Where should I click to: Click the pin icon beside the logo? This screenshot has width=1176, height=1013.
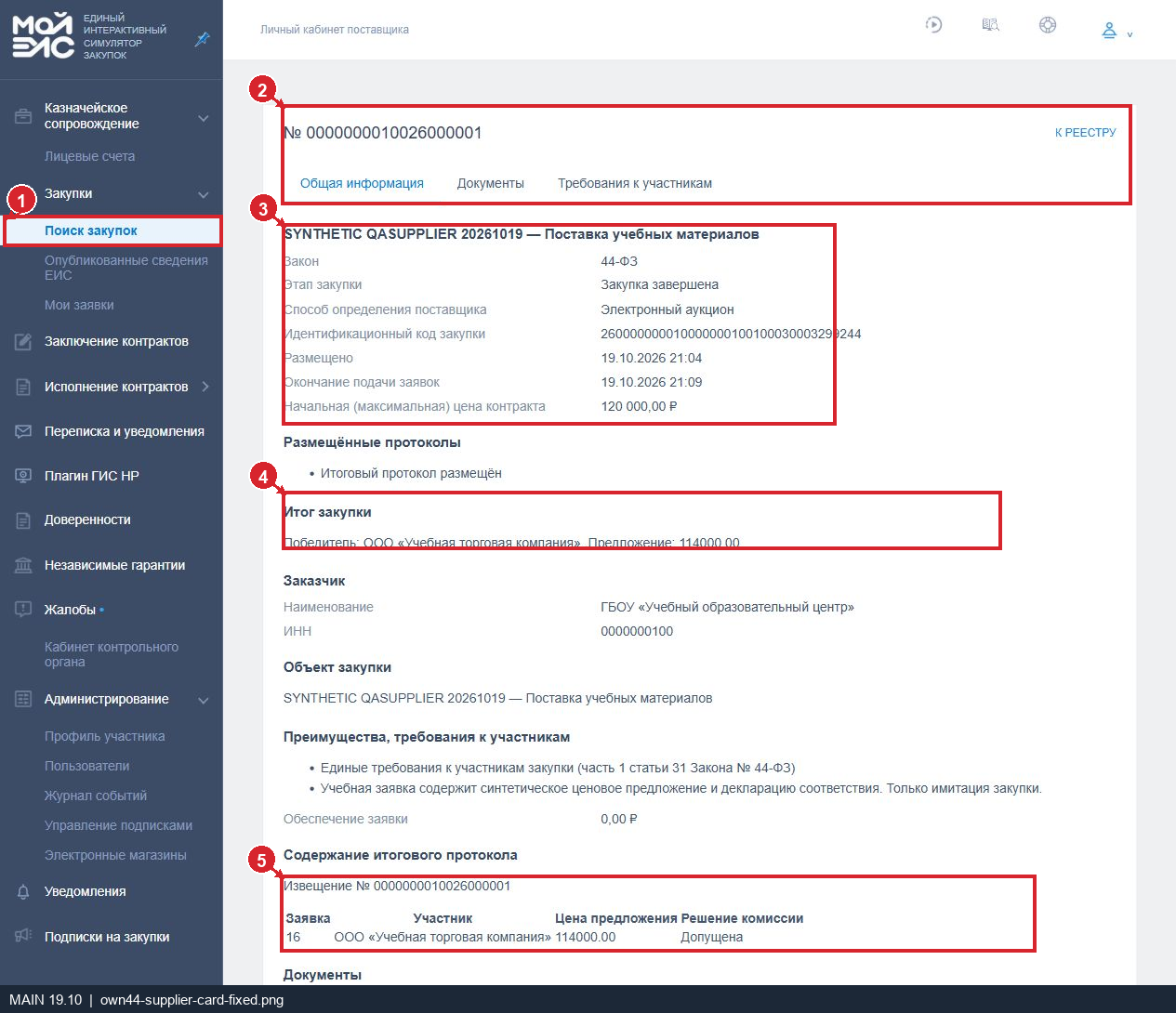pos(202,39)
